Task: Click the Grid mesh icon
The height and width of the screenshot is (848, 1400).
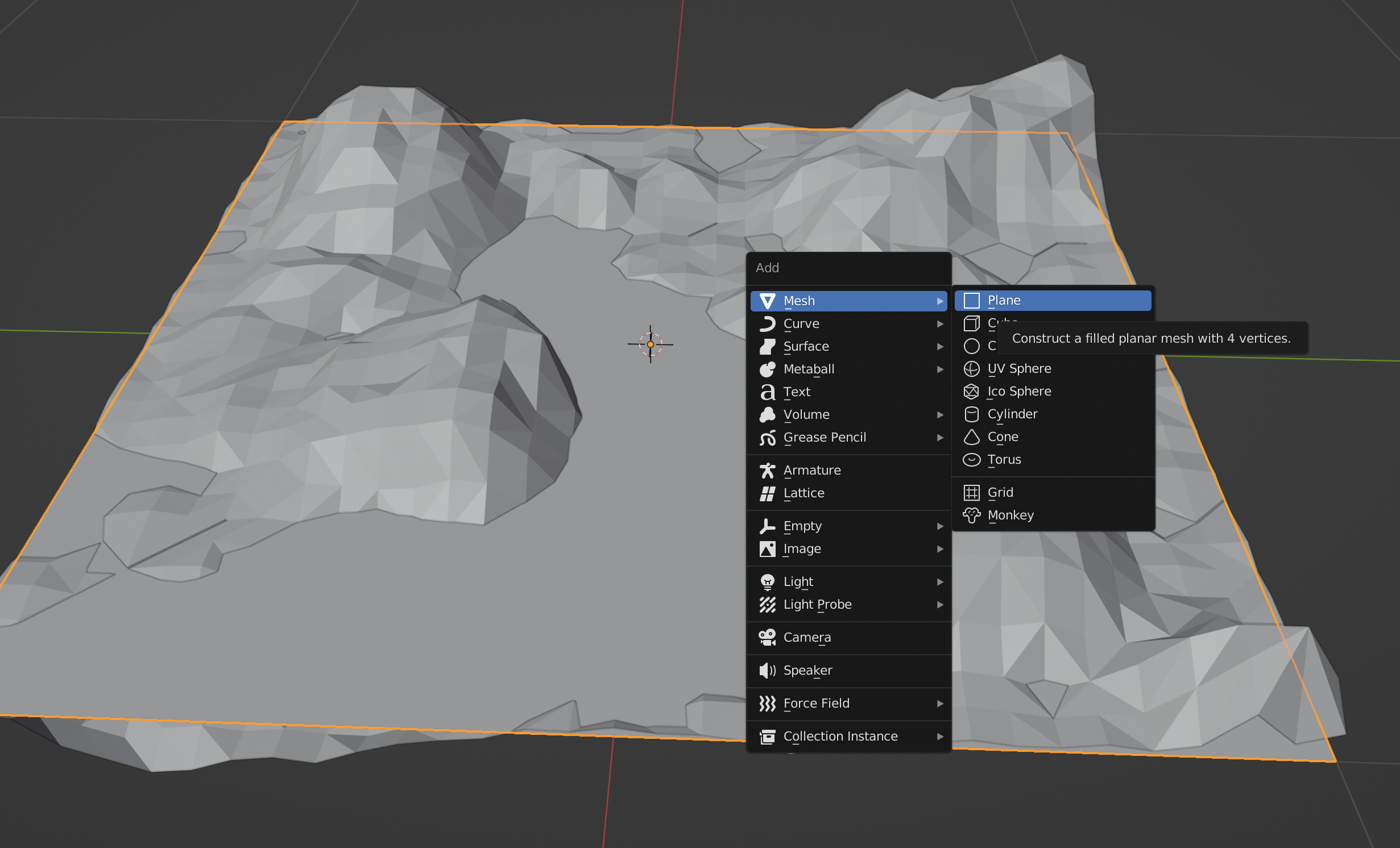Action: pos(971,493)
